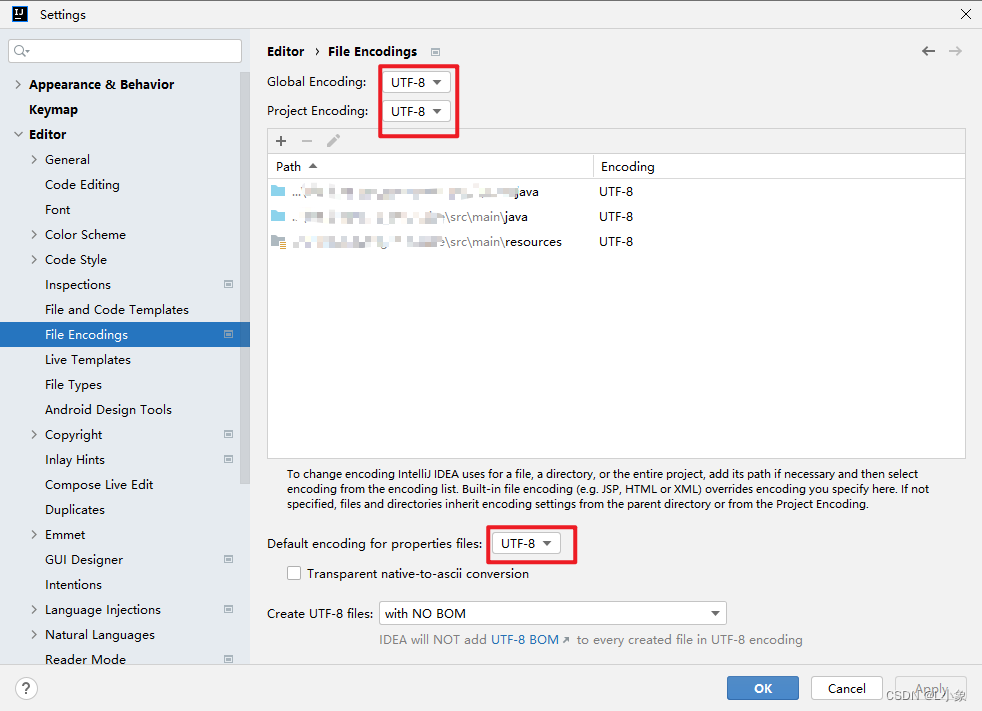Open the Project Encoding dropdown
The width and height of the screenshot is (982, 711).
[416, 111]
